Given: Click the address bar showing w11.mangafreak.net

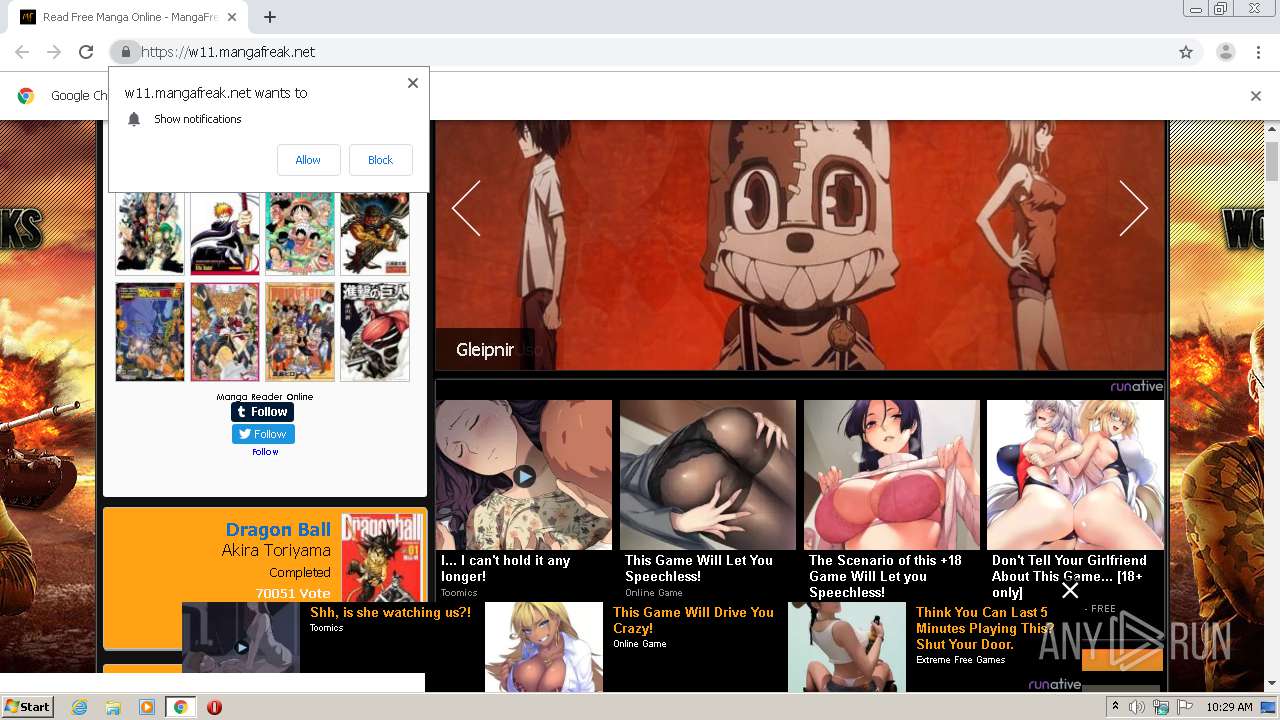Looking at the screenshot, I should [x=640, y=52].
